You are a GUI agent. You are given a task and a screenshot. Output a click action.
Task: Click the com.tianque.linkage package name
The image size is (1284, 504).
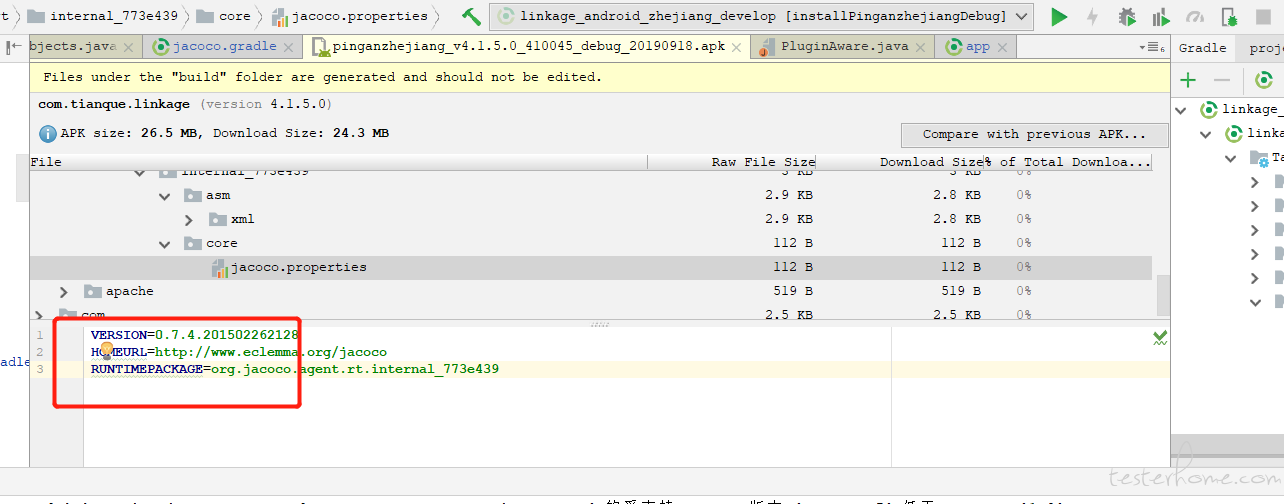click(114, 104)
